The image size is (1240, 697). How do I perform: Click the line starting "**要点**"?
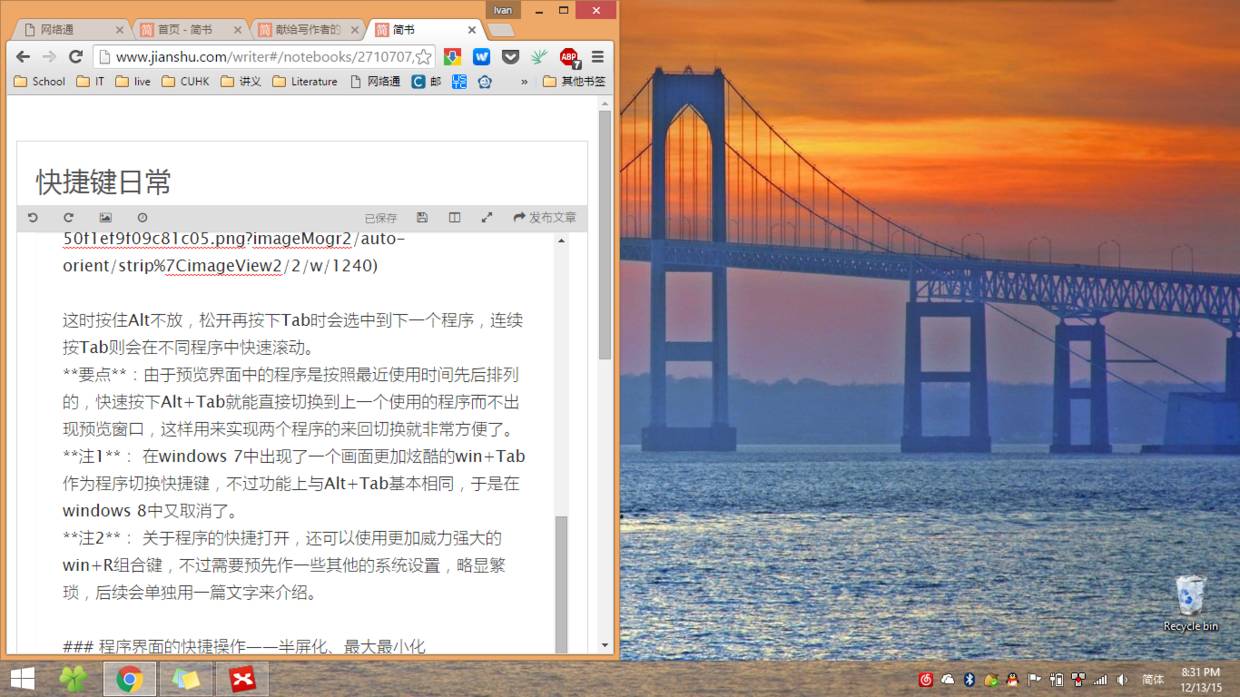tap(291, 375)
